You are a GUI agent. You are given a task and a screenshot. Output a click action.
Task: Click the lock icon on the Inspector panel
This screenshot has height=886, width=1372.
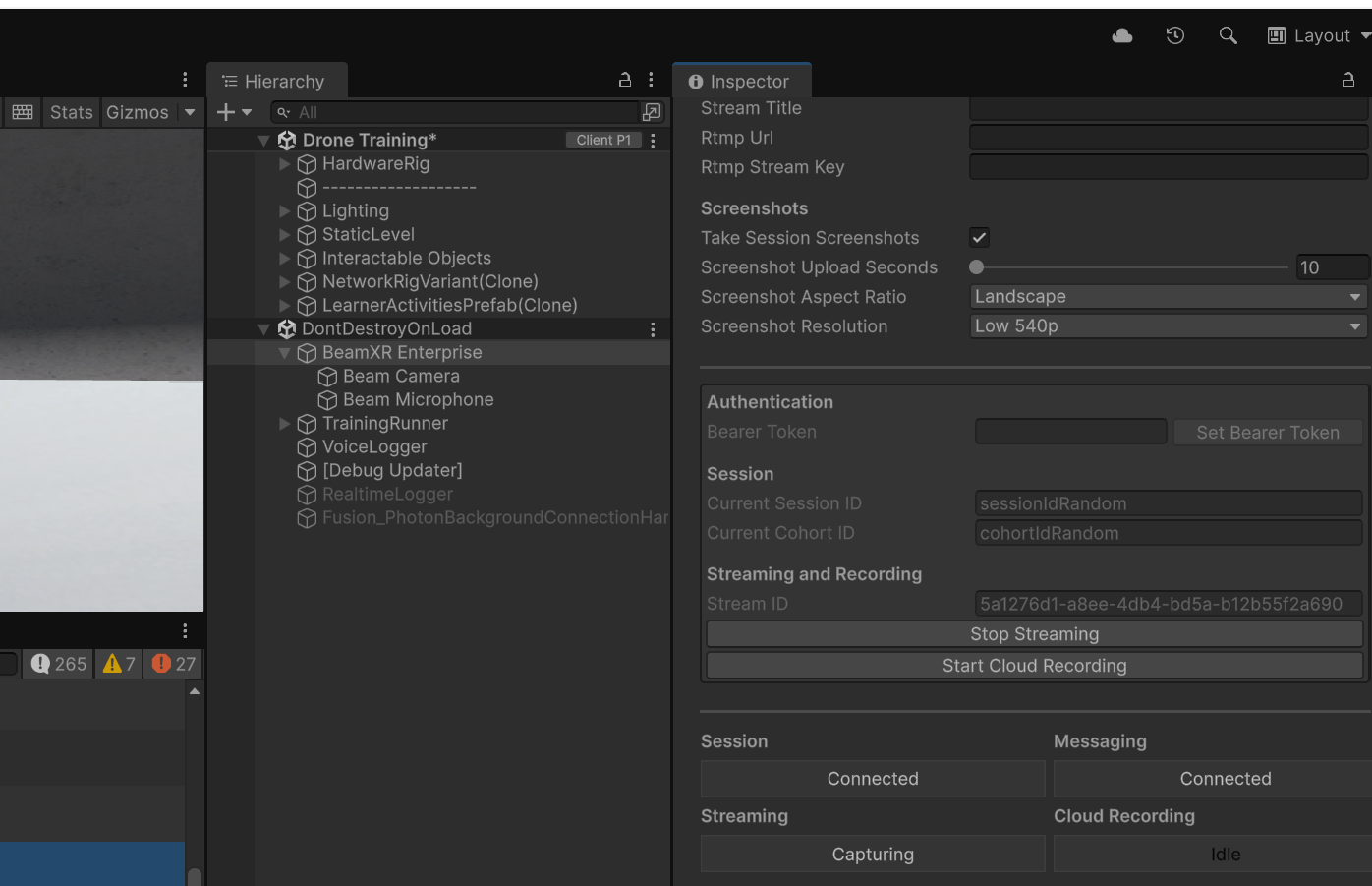[x=1348, y=80]
